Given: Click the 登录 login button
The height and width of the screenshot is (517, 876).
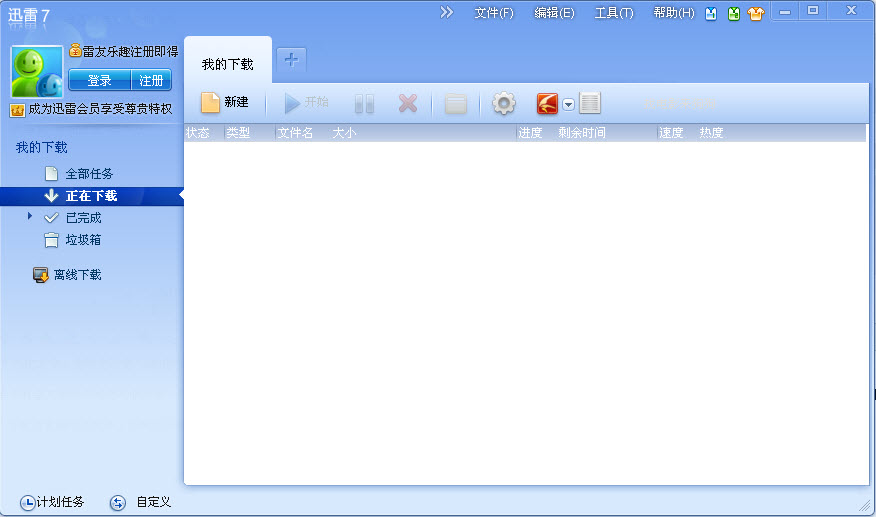Looking at the screenshot, I should 100,81.
